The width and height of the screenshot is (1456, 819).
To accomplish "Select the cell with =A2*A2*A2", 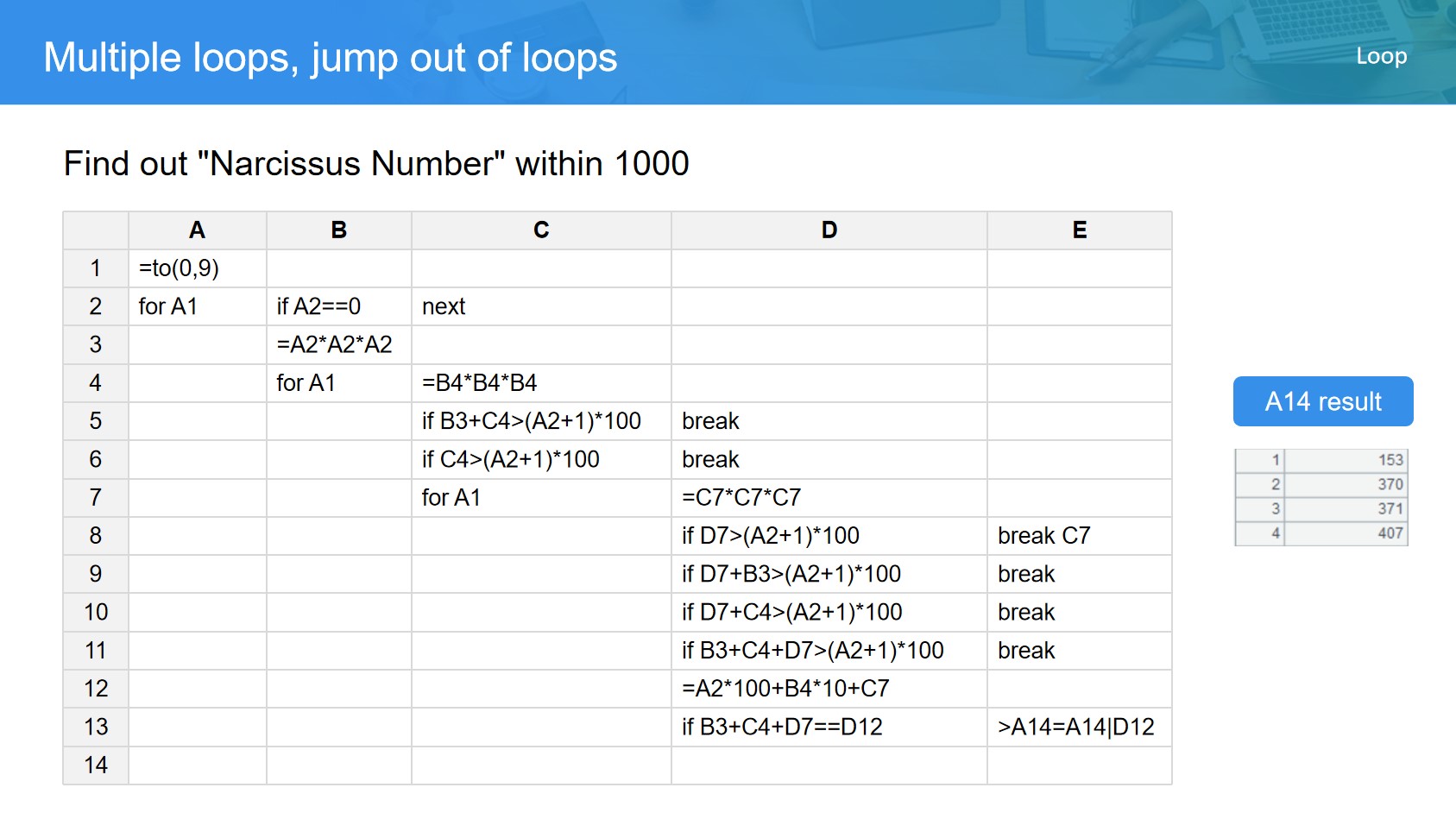I will pyautogui.click(x=338, y=345).
